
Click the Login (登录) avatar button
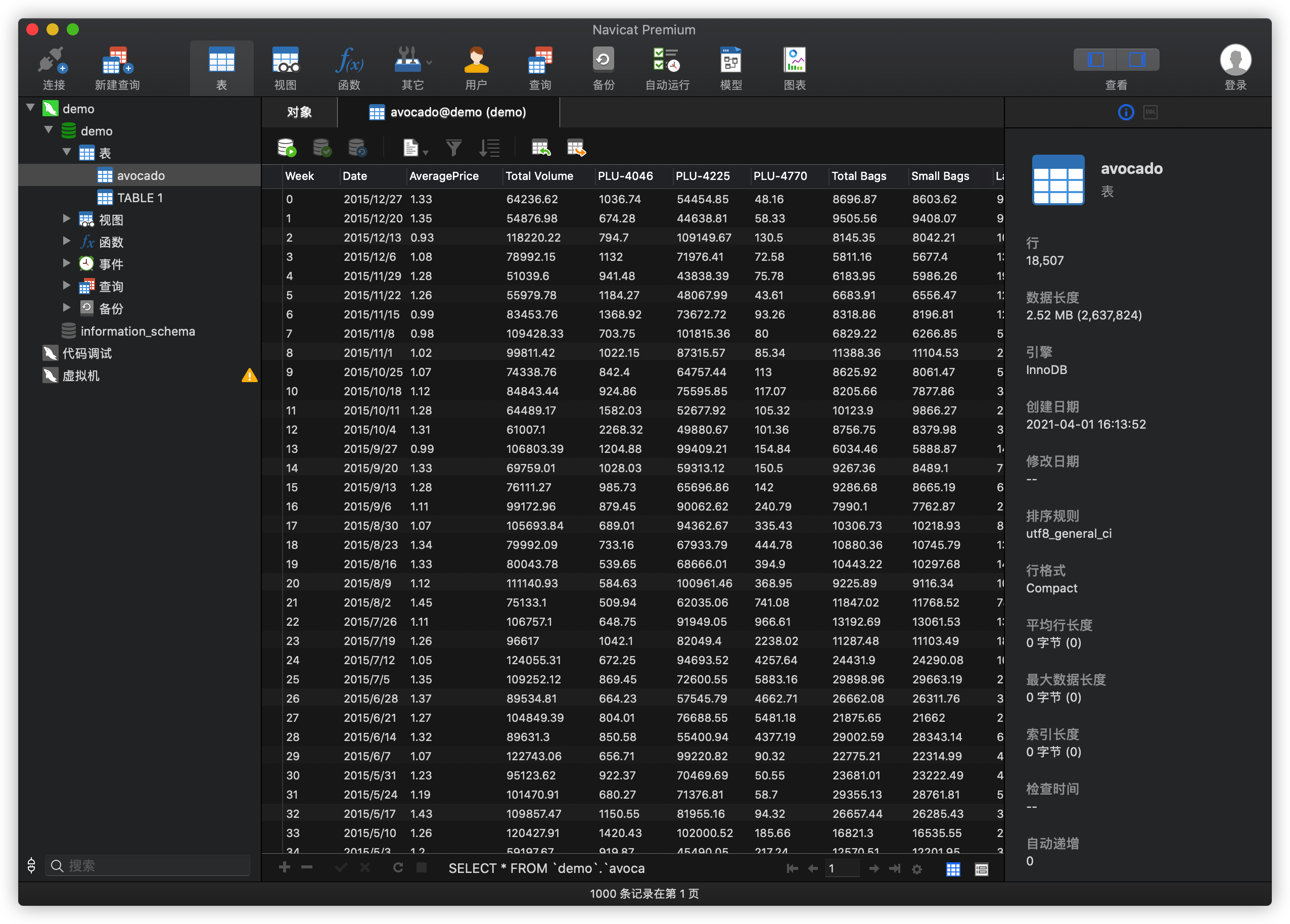pos(1235,61)
